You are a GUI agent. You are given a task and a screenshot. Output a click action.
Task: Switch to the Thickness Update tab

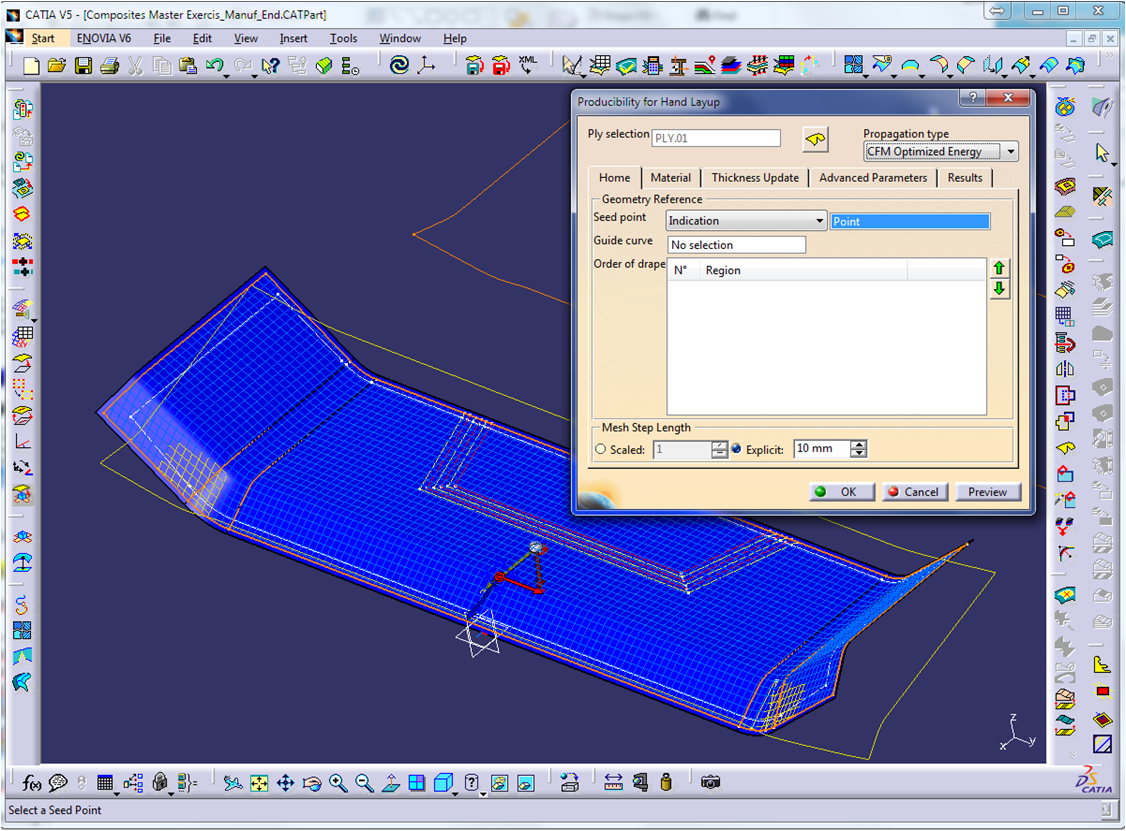pos(755,178)
